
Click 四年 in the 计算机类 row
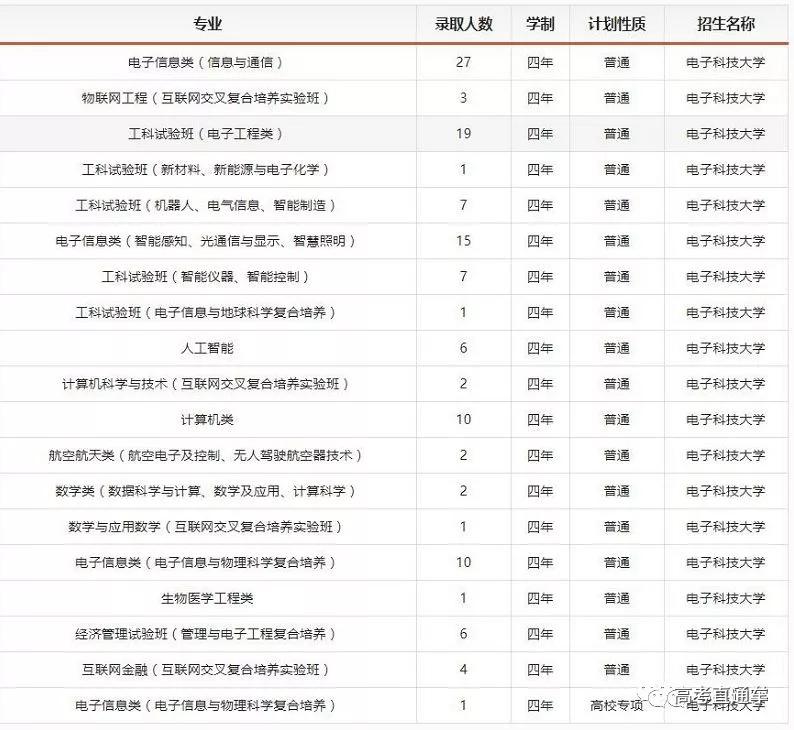click(540, 419)
